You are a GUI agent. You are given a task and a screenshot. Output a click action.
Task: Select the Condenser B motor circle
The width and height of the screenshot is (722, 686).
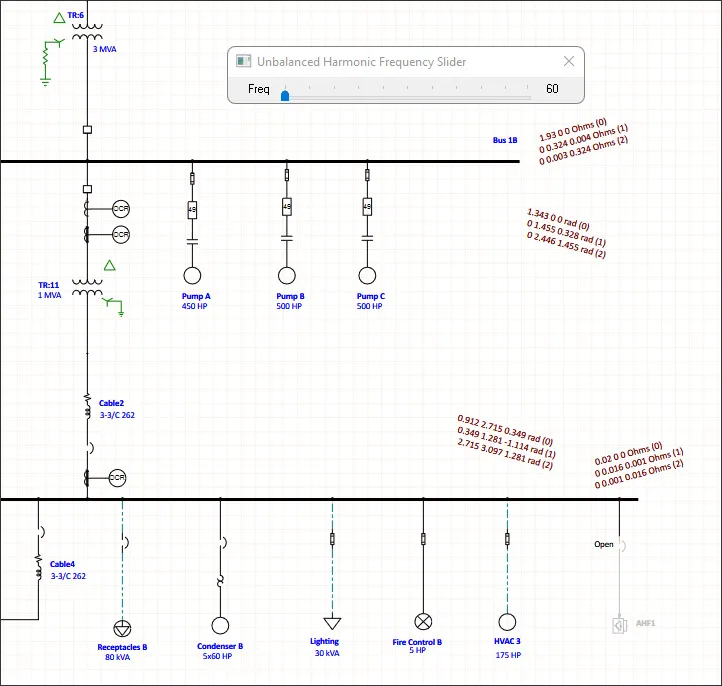pos(220,625)
